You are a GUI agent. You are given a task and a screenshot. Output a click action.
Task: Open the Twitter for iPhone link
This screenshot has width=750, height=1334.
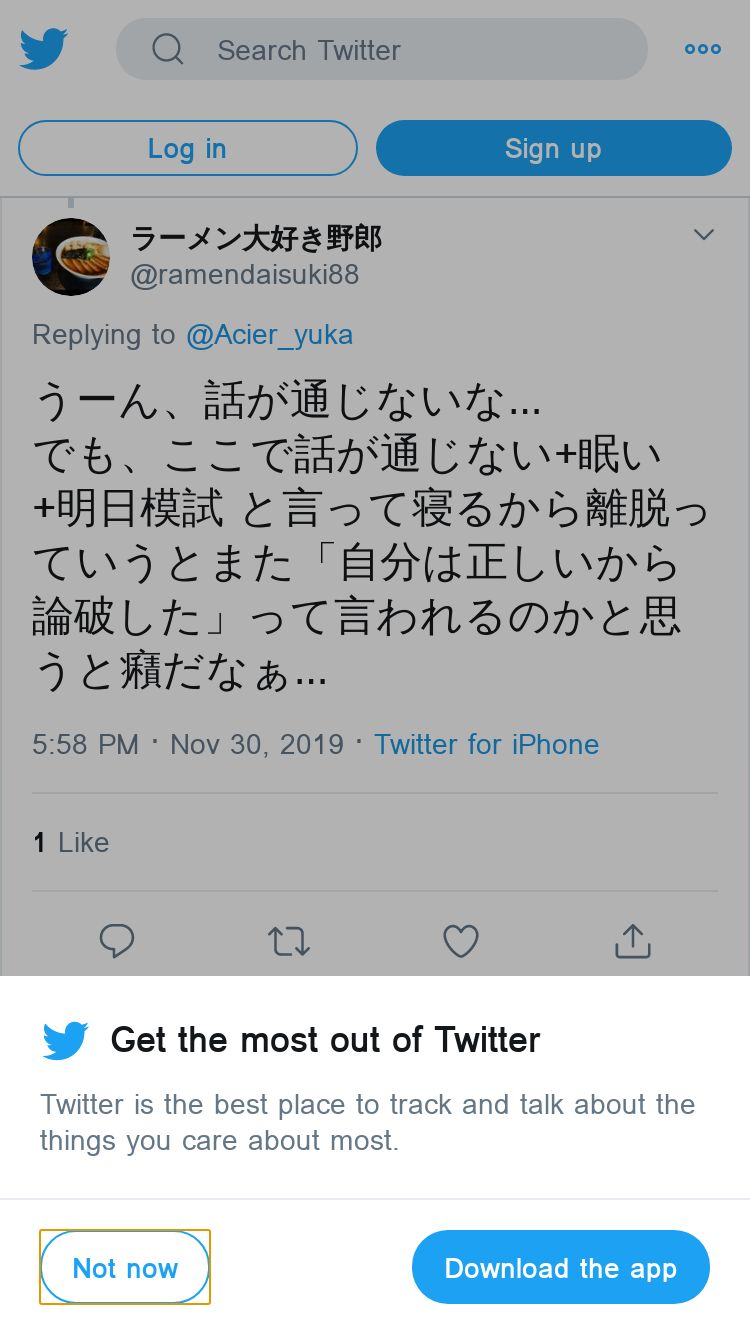pyautogui.click(x=486, y=744)
